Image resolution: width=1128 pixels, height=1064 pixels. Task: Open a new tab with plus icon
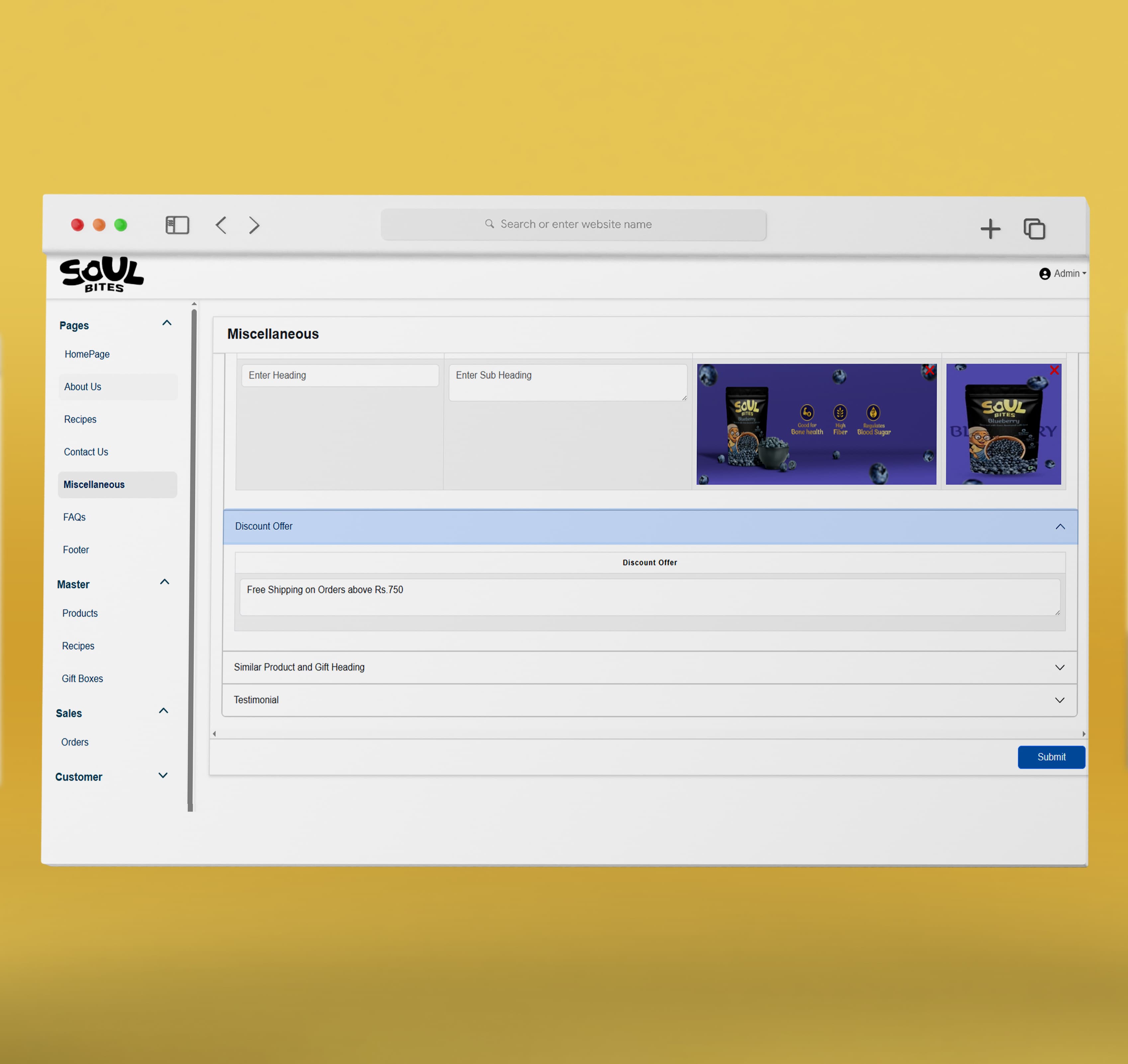pos(990,229)
